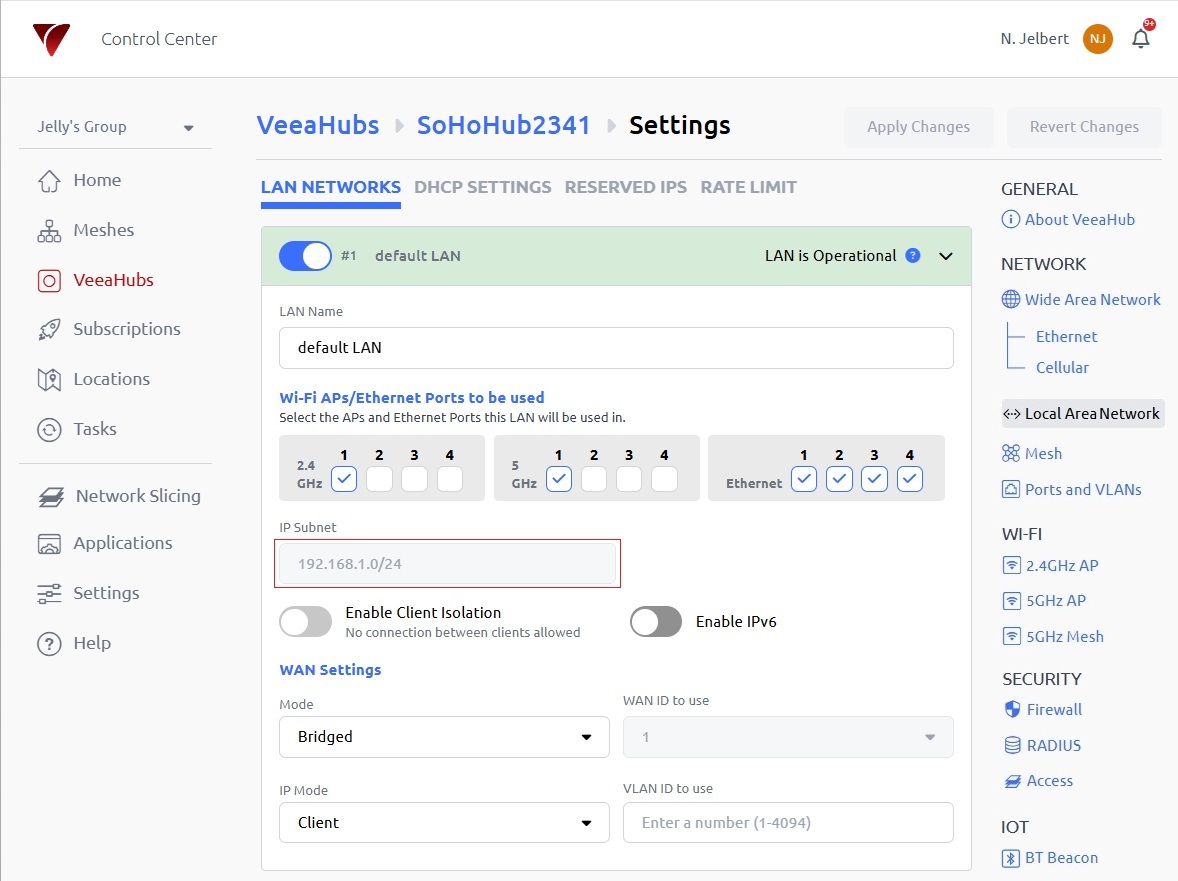The width and height of the screenshot is (1178, 881).
Task: Click the Veea logo icon
Action: point(51,39)
